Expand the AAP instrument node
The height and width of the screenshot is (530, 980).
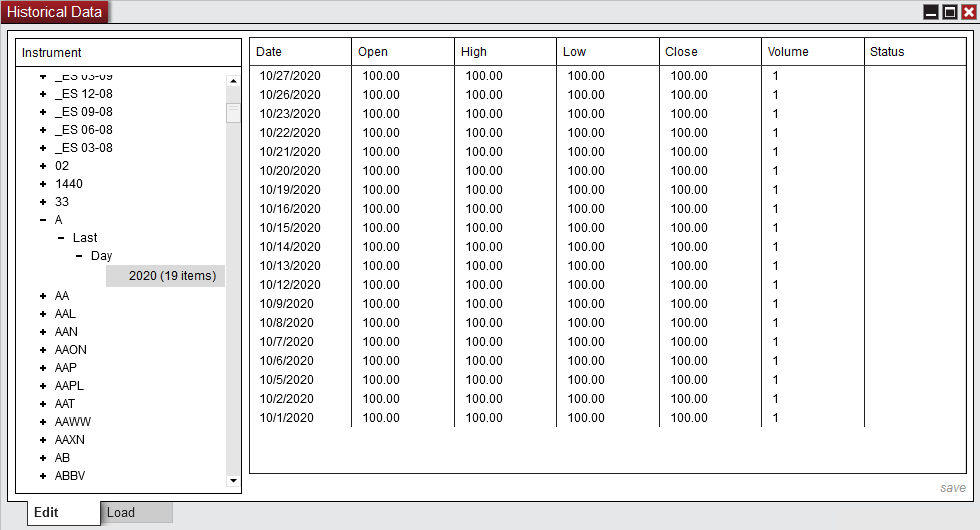click(x=43, y=368)
